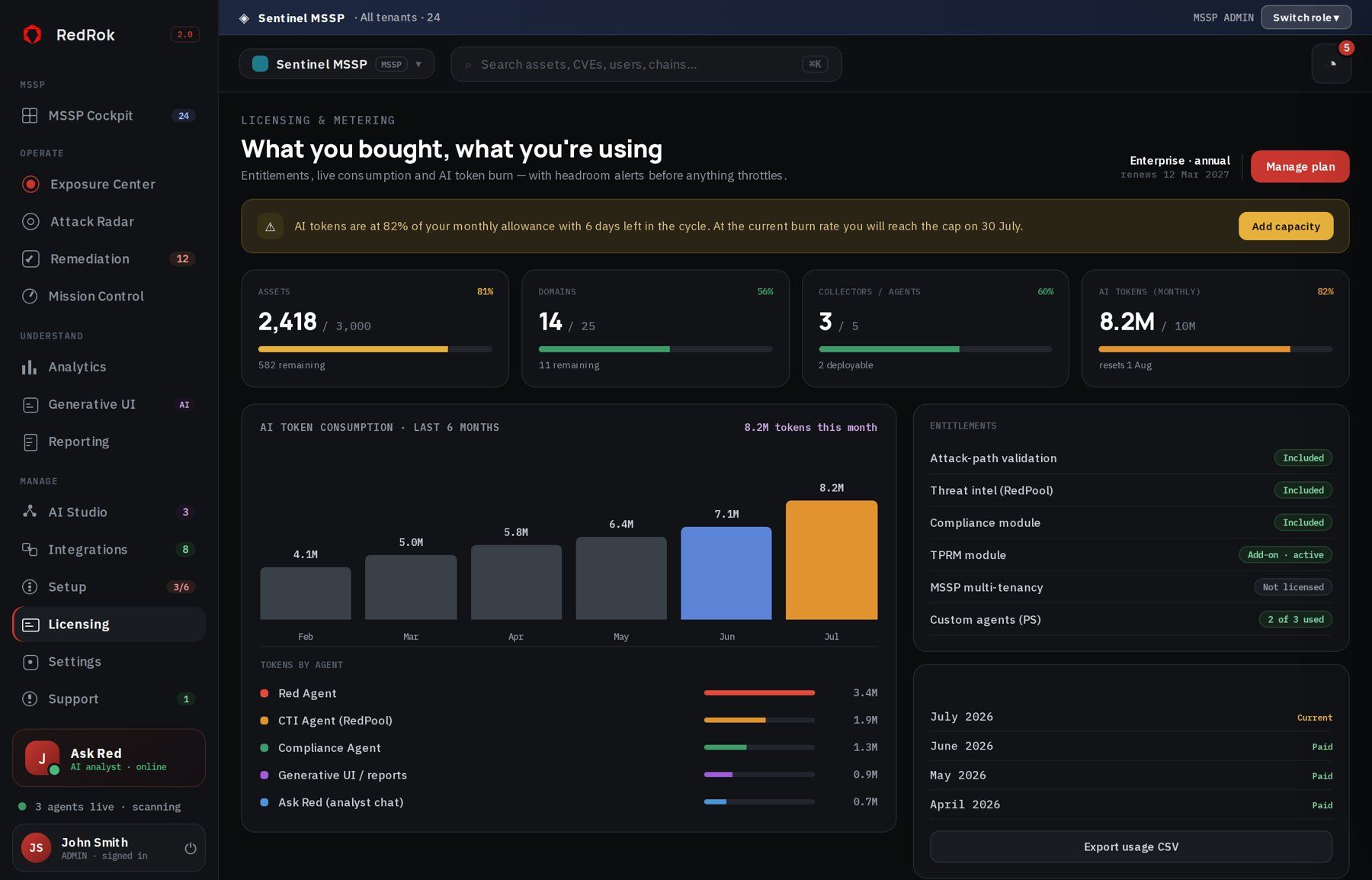This screenshot has height=880, width=1372.
Task: Expand the Switch role dropdown
Action: point(1306,18)
